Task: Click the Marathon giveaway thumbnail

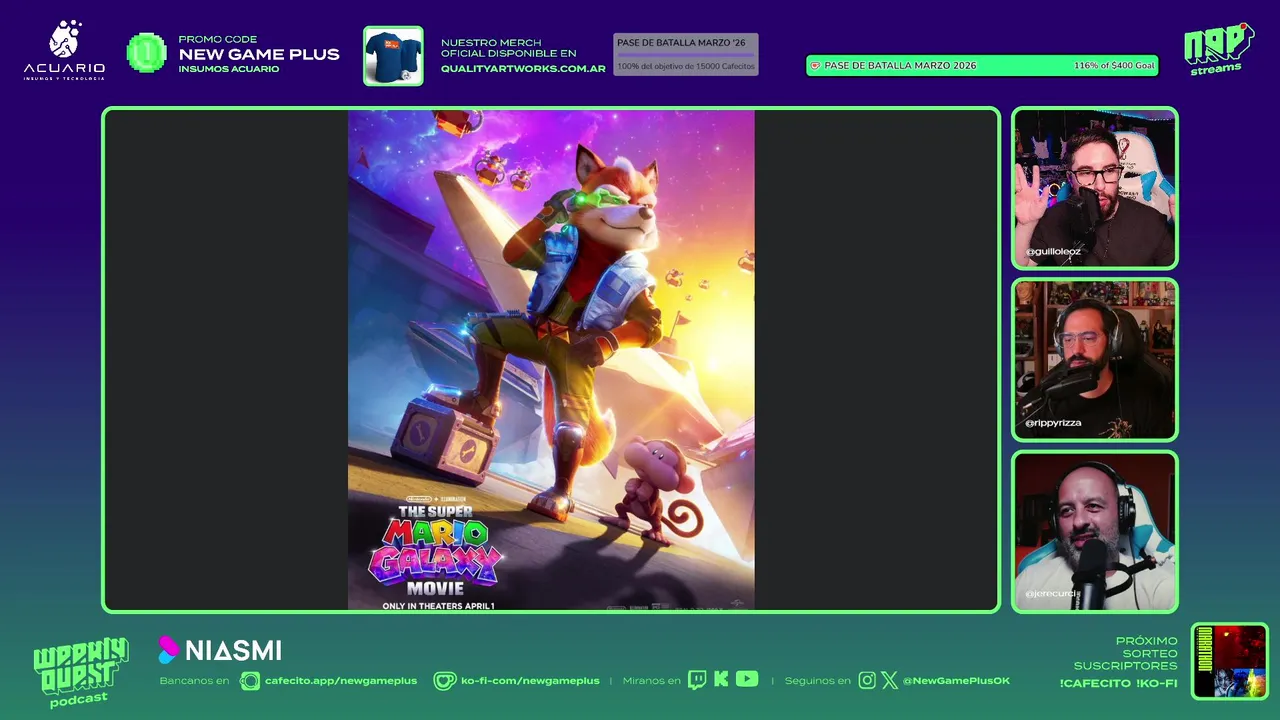Action: [1230, 661]
